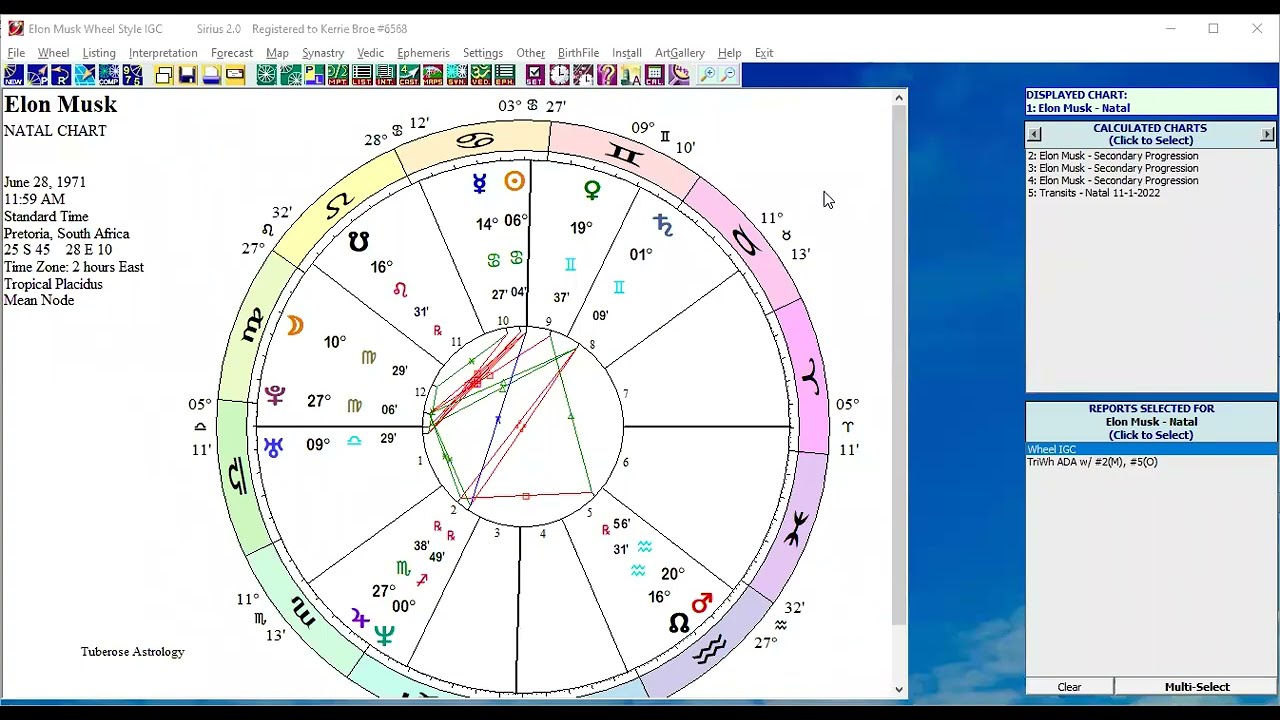
Task: Click chart scrollbar up arrow
Action: pyautogui.click(x=898, y=97)
